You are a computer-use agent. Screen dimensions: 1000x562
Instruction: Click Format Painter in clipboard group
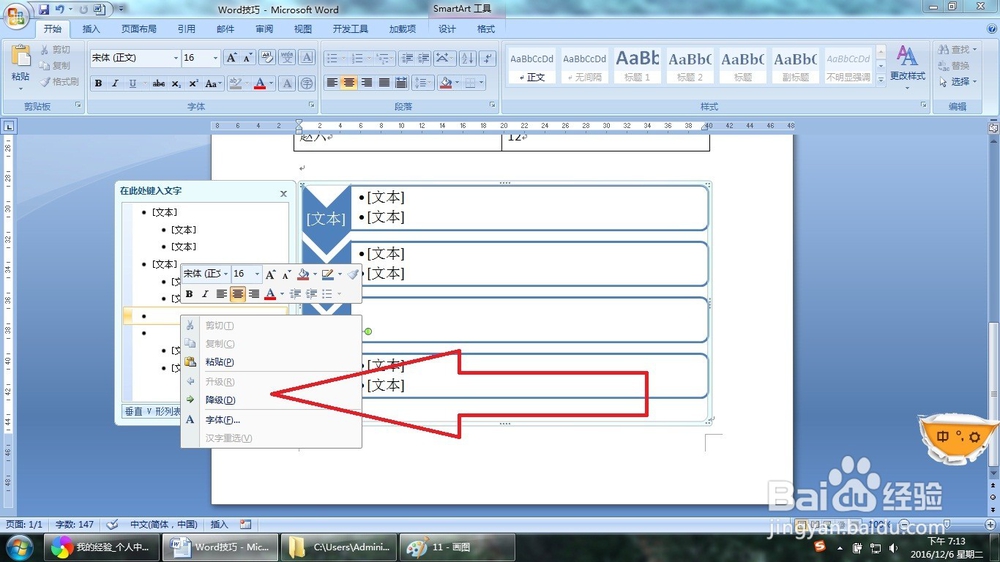click(x=59, y=82)
